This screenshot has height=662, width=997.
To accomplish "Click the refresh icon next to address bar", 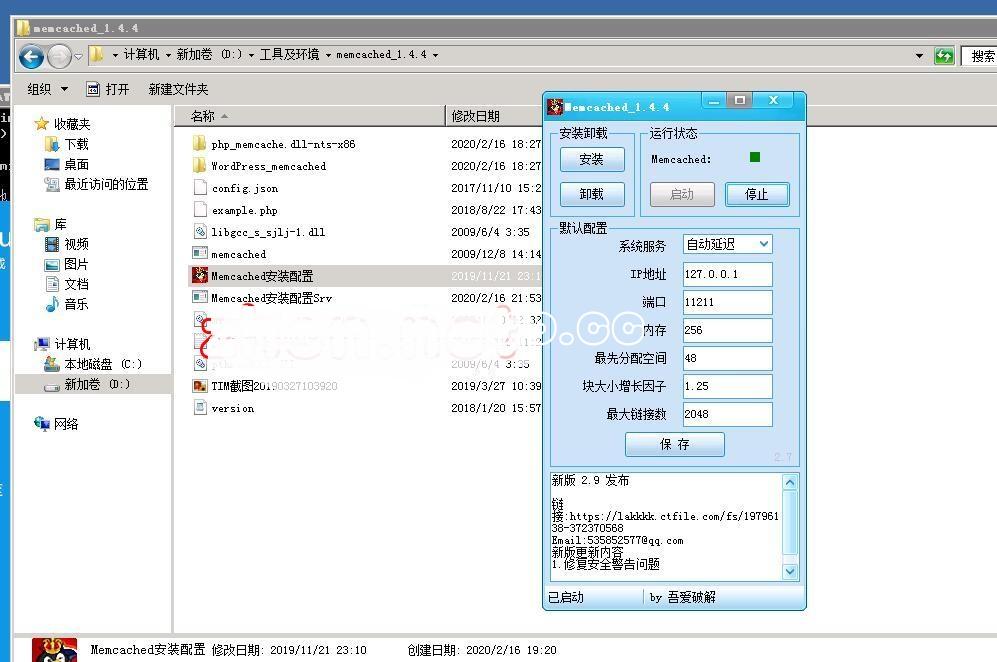I will (x=944, y=56).
